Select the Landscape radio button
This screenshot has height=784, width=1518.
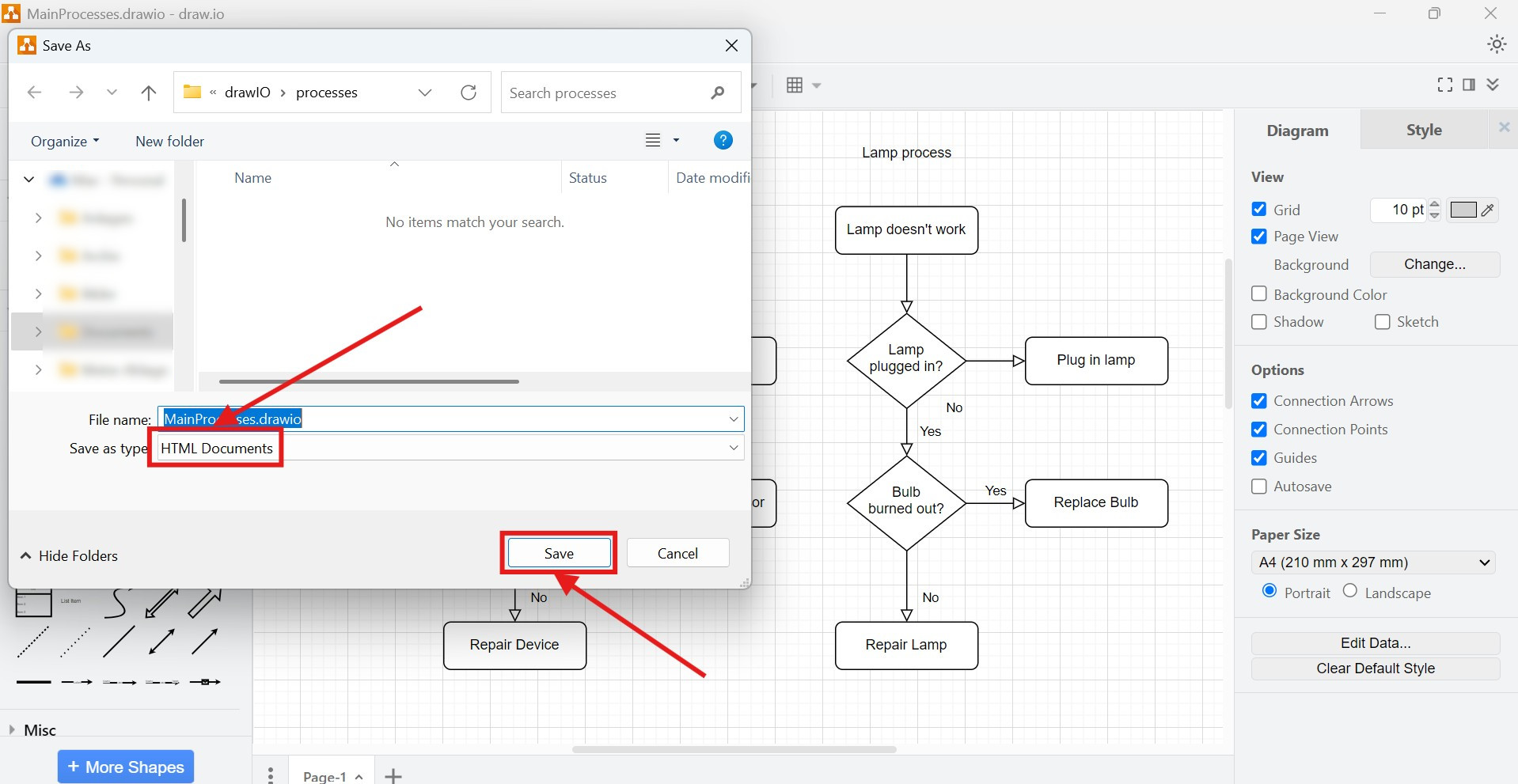(1350, 592)
